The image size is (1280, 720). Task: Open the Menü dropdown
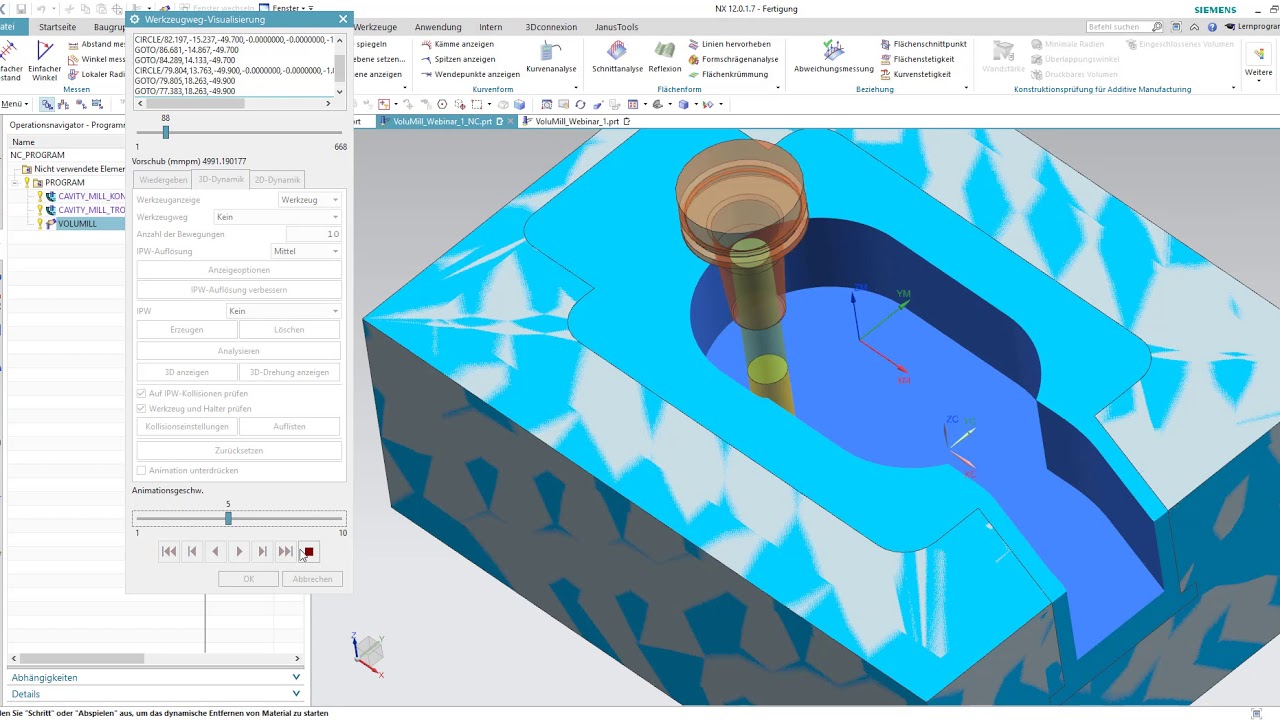[x=16, y=104]
